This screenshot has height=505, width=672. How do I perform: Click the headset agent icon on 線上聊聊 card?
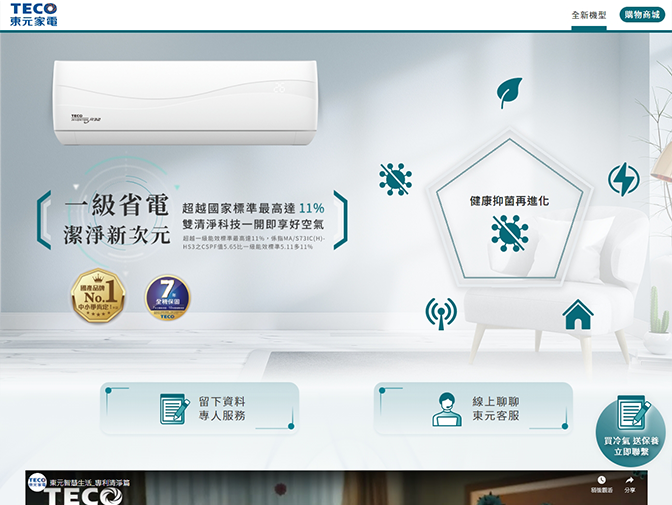click(x=447, y=409)
